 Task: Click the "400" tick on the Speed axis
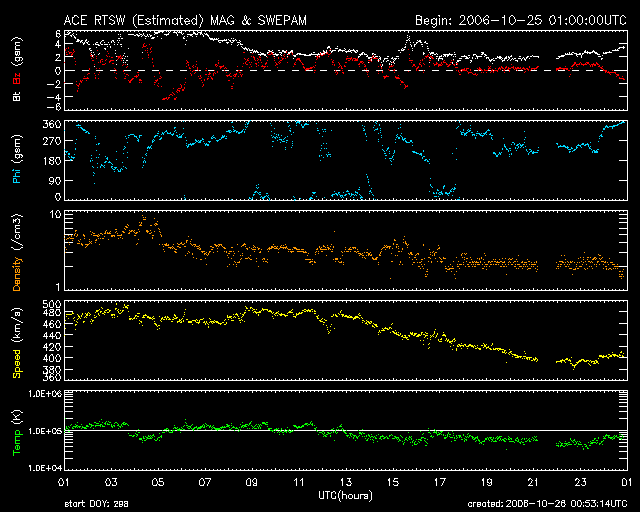click(52, 358)
